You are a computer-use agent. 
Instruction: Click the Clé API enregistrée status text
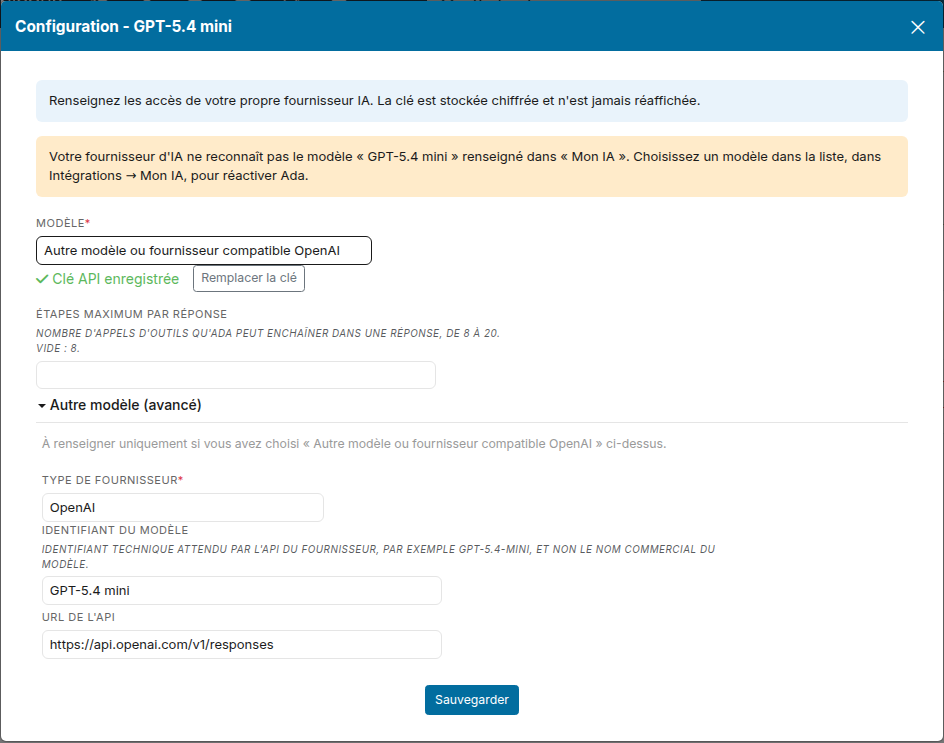click(x=116, y=279)
